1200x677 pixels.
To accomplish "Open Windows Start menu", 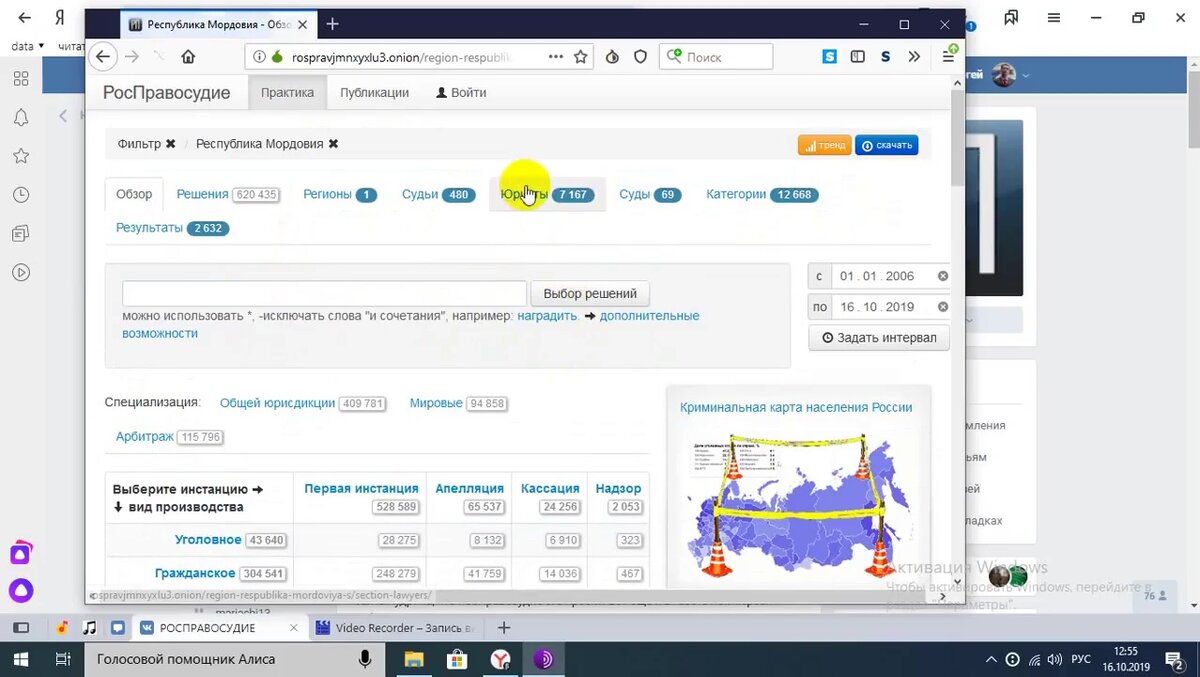I will [x=21, y=659].
